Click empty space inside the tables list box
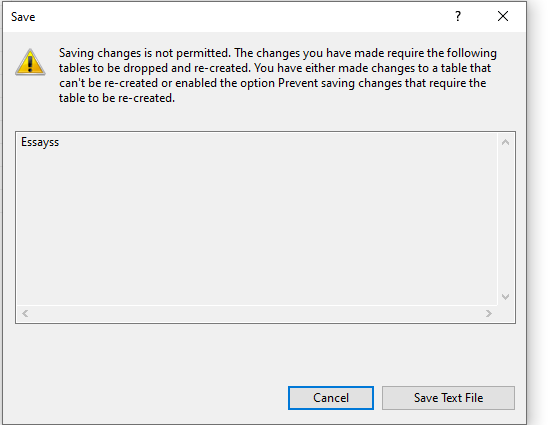The height and width of the screenshot is (425, 551). 257,225
